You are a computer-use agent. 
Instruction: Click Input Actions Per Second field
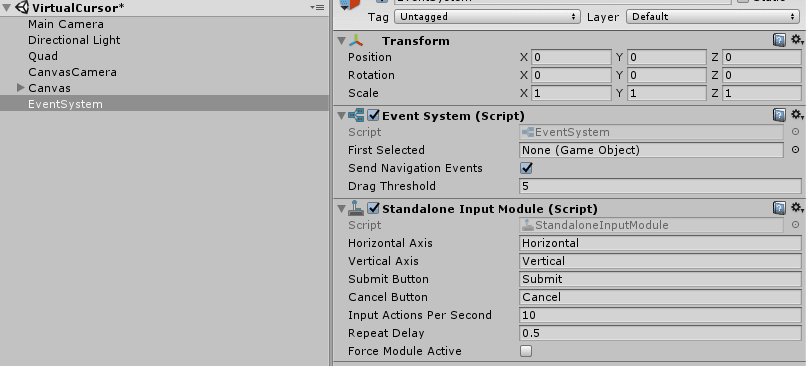[660, 315]
